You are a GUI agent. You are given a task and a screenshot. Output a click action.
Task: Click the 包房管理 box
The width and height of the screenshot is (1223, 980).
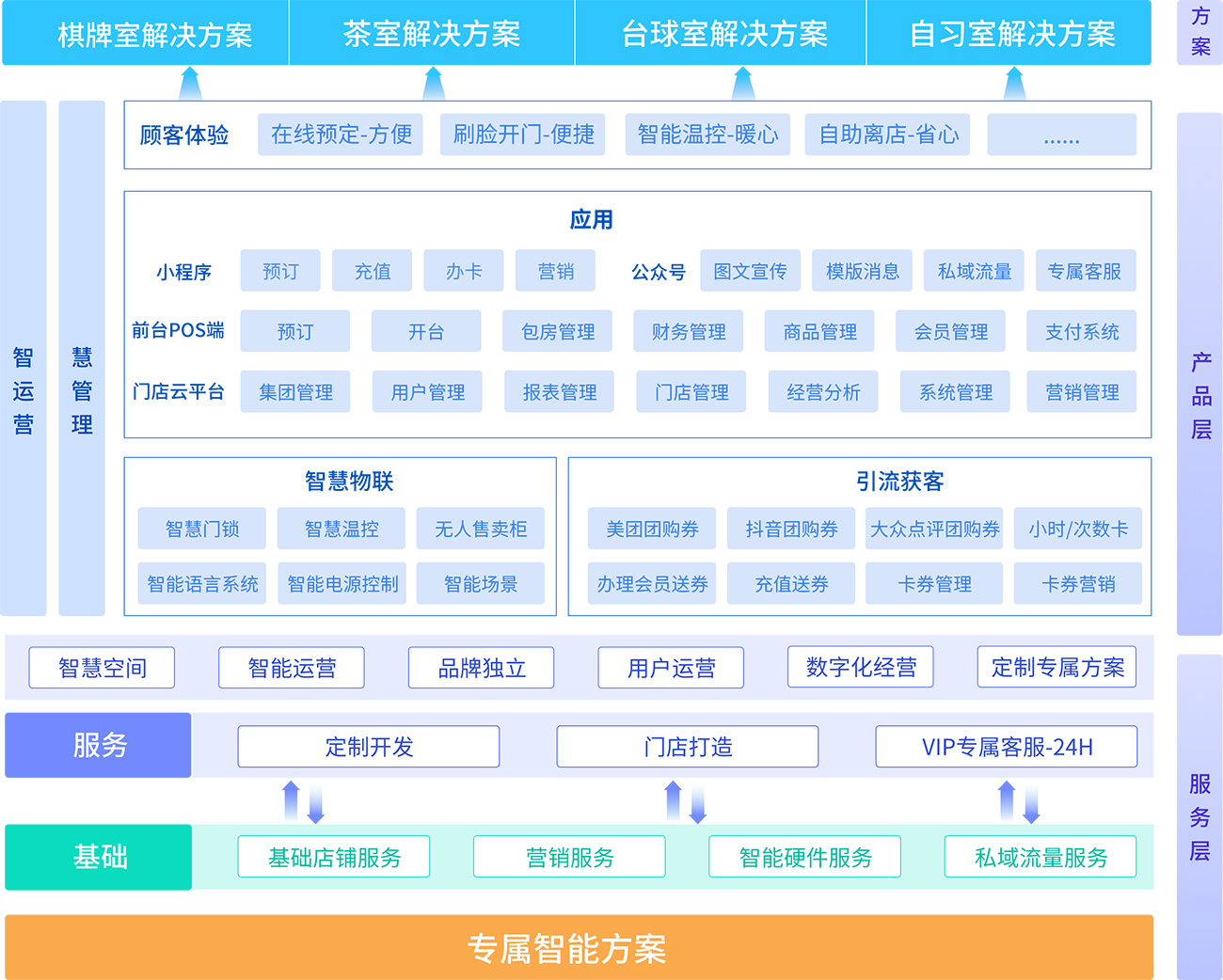point(558,331)
